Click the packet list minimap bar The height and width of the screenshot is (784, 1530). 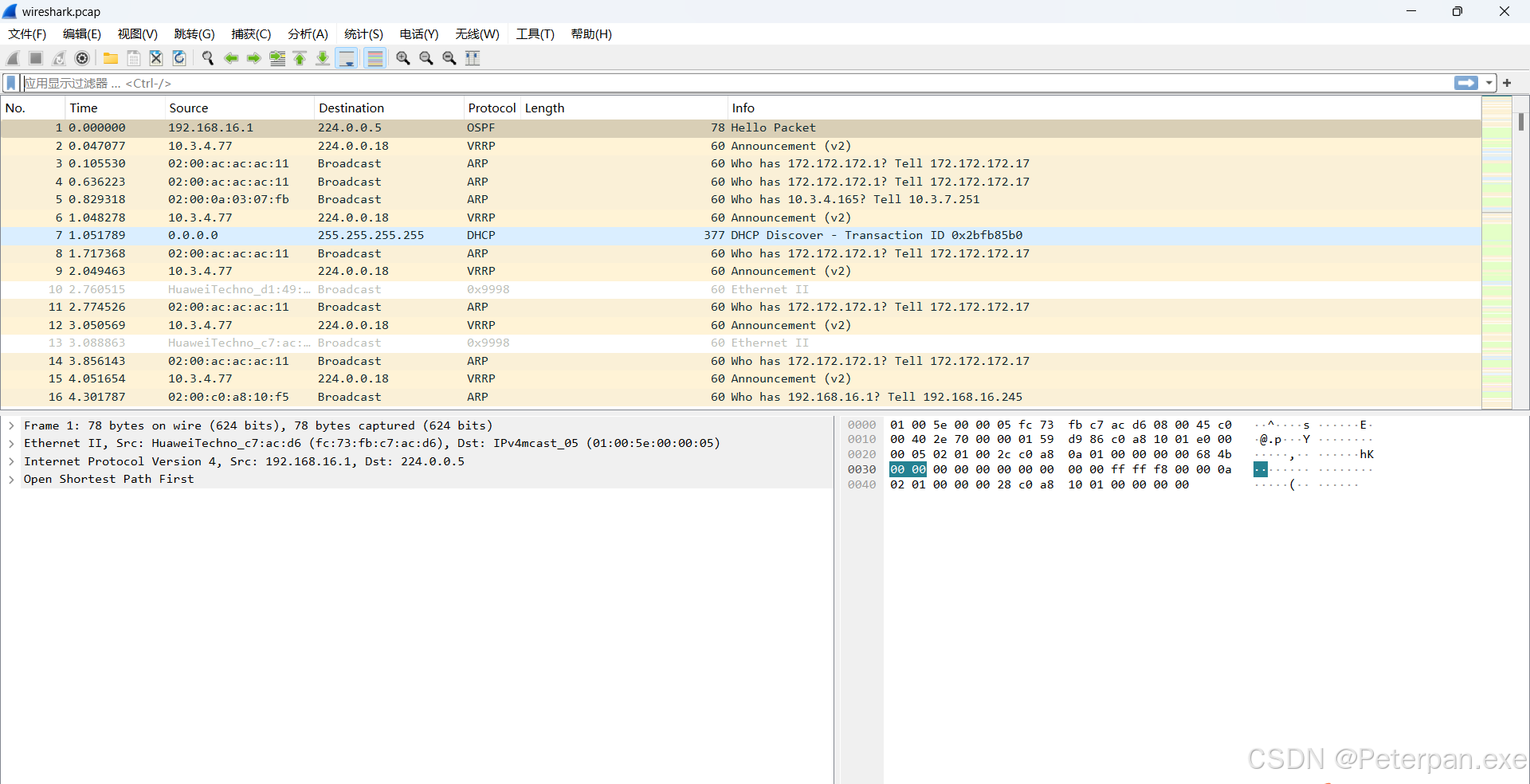[x=1497, y=252]
